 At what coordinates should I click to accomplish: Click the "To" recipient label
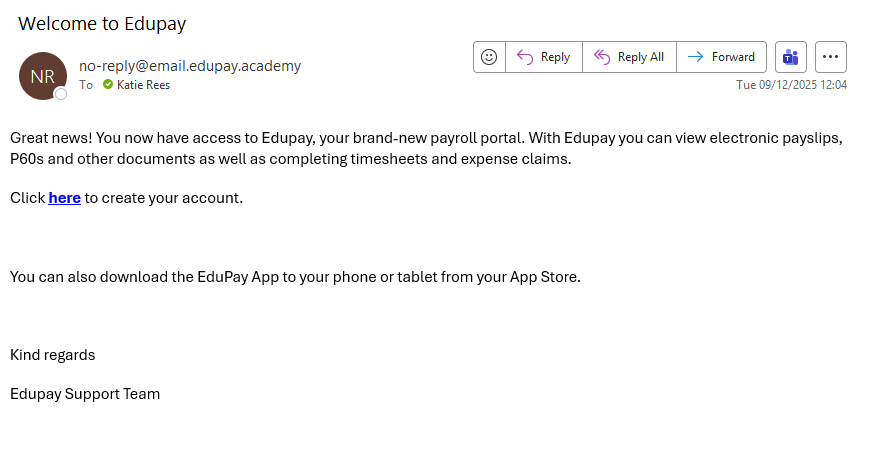[86, 85]
